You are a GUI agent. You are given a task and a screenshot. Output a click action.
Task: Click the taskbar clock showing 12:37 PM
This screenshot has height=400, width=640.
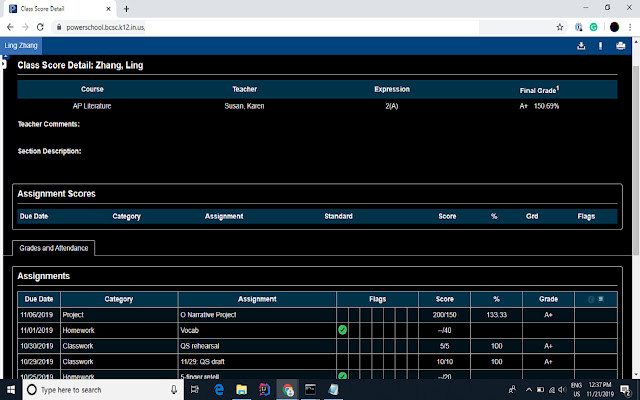[600, 390]
